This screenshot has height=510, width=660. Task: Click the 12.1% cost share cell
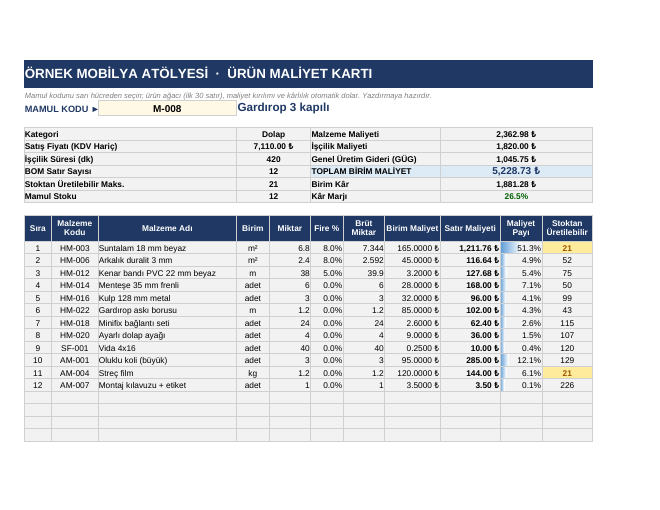pyautogui.click(x=521, y=360)
